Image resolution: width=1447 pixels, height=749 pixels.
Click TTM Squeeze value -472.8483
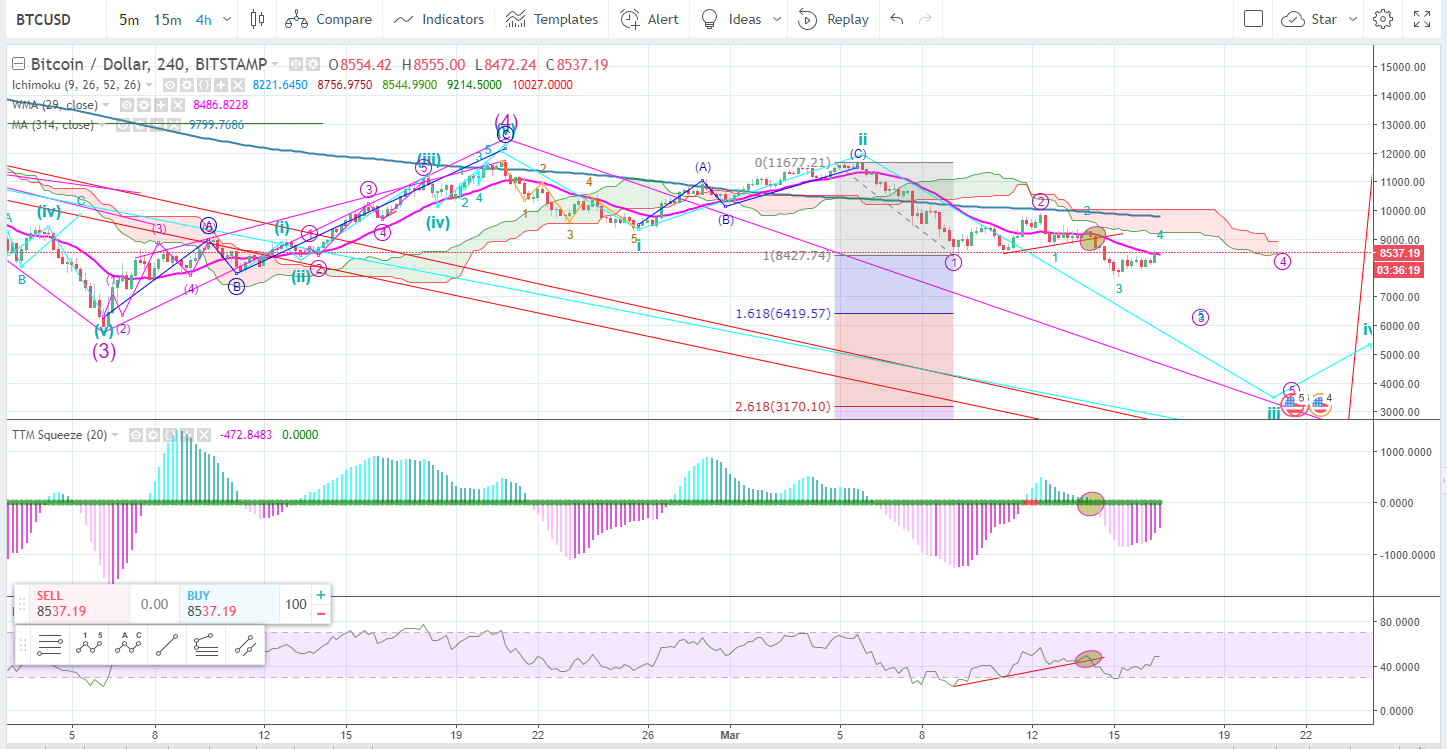pyautogui.click(x=246, y=435)
